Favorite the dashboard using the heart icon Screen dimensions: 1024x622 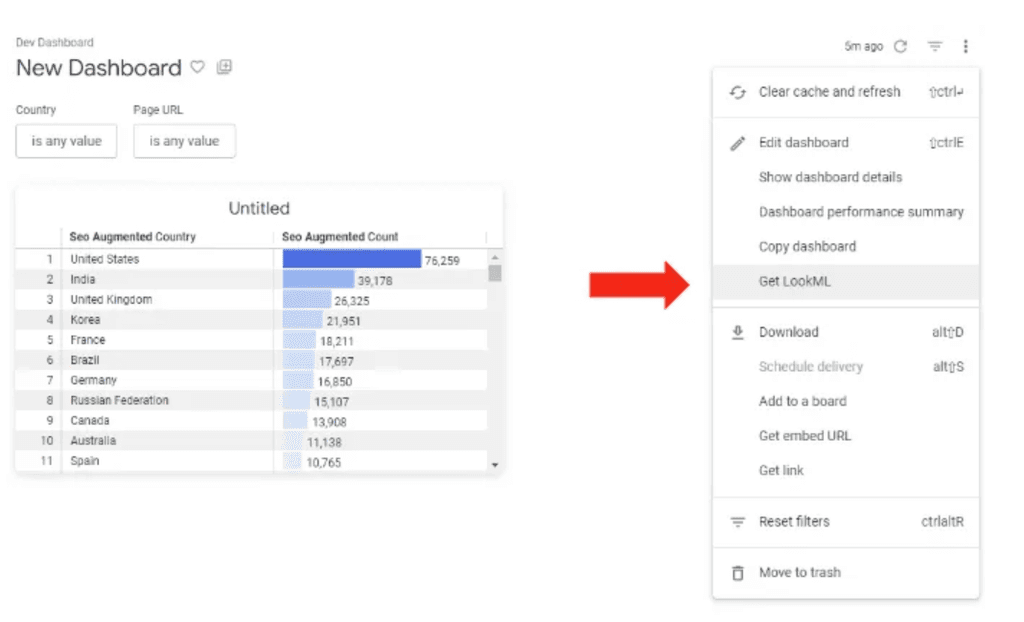coord(196,68)
